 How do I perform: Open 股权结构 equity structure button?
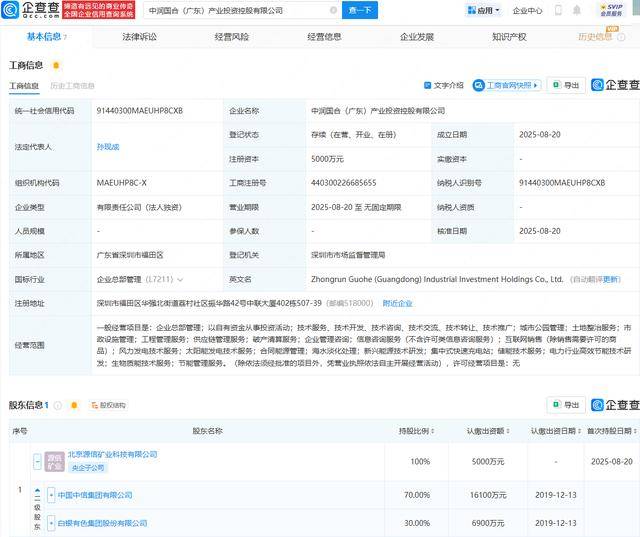click(x=109, y=405)
